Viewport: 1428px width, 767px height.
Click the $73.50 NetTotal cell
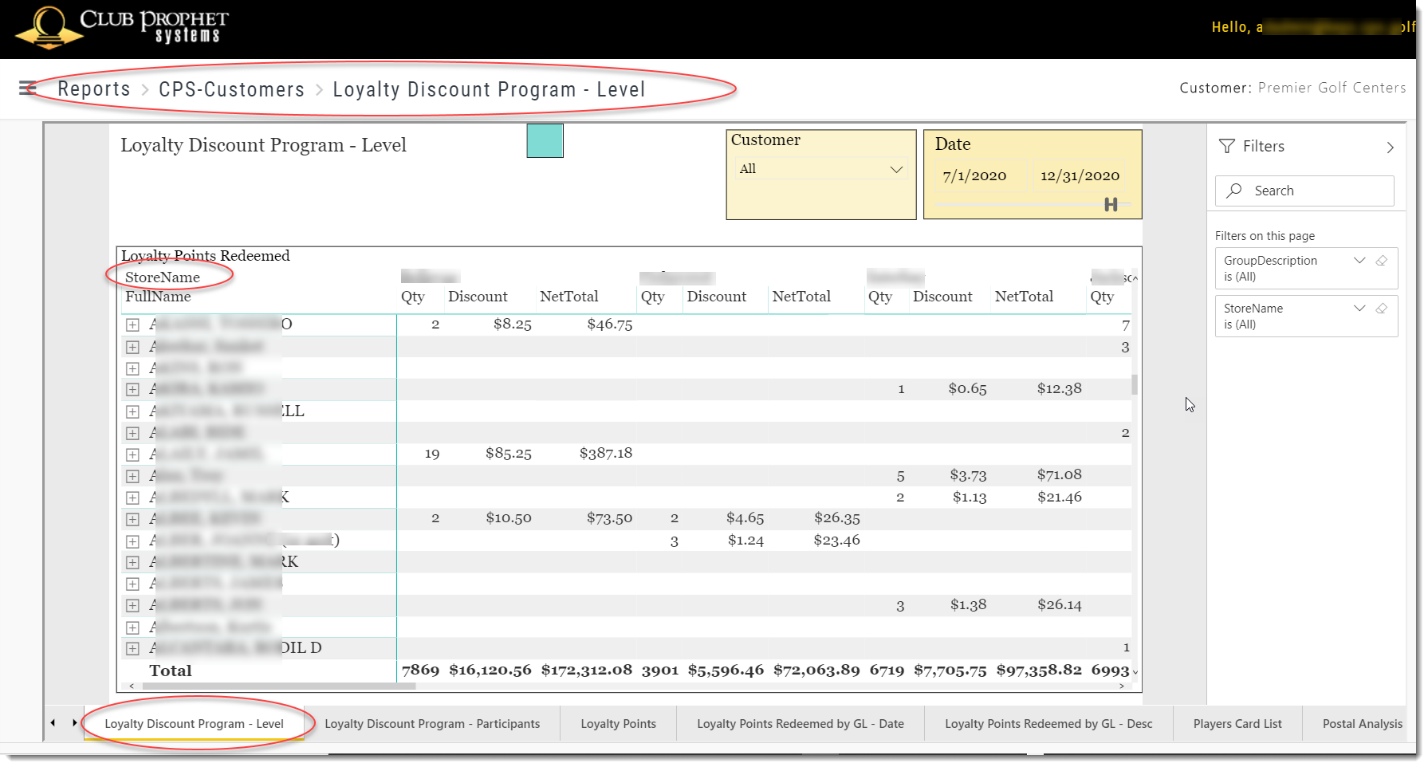coord(609,519)
